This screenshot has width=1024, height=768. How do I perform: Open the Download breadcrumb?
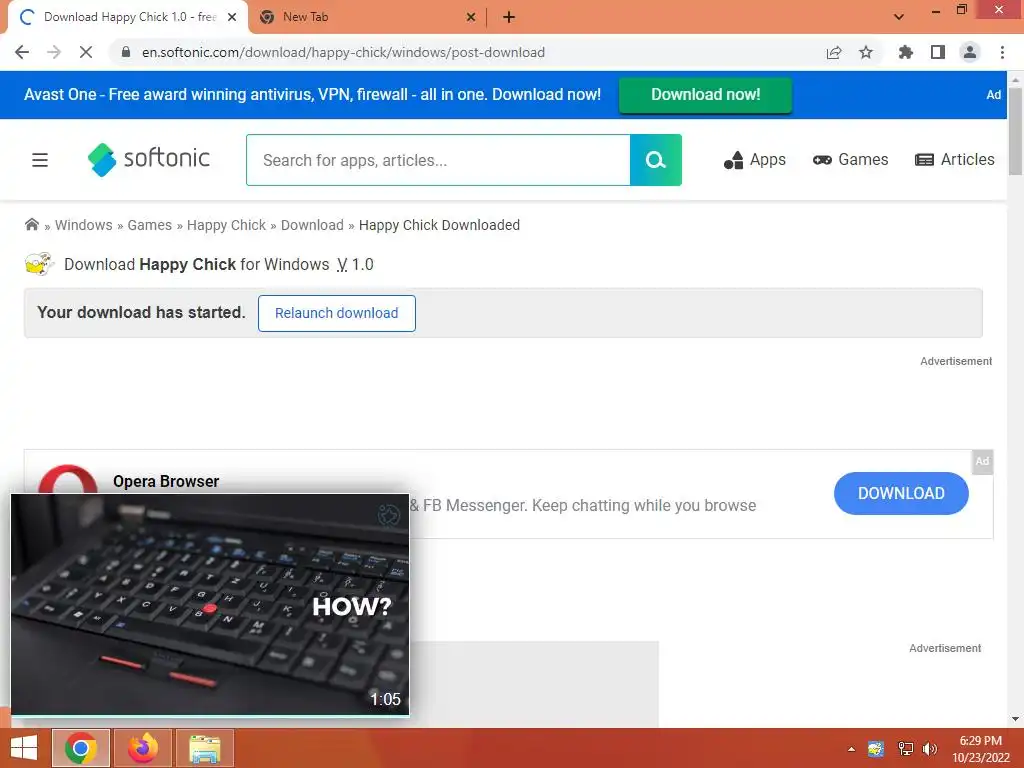[312, 225]
